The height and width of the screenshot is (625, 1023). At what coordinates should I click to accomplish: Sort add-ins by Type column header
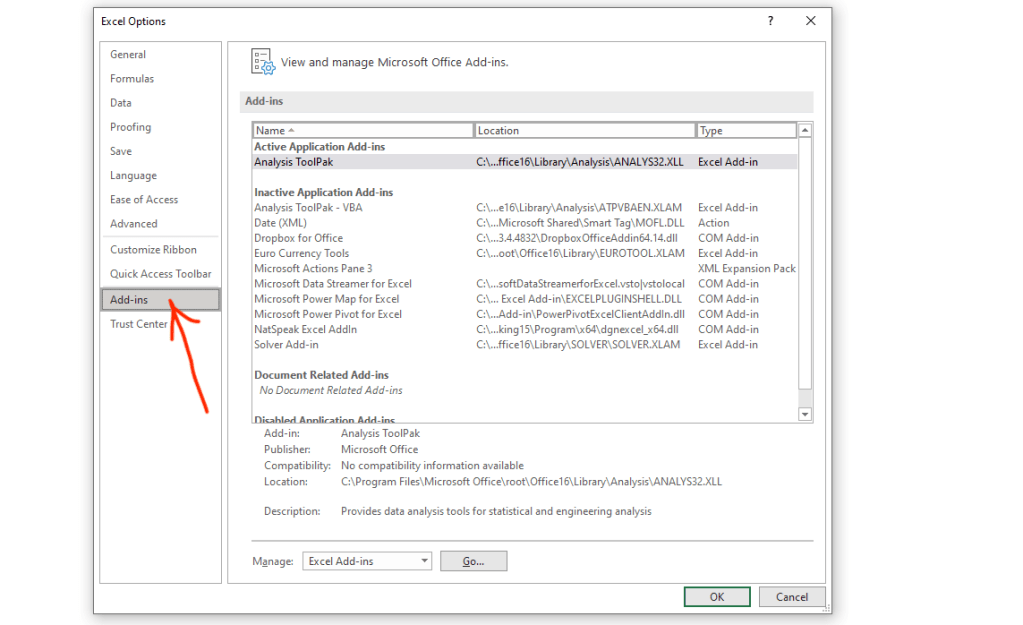click(745, 130)
